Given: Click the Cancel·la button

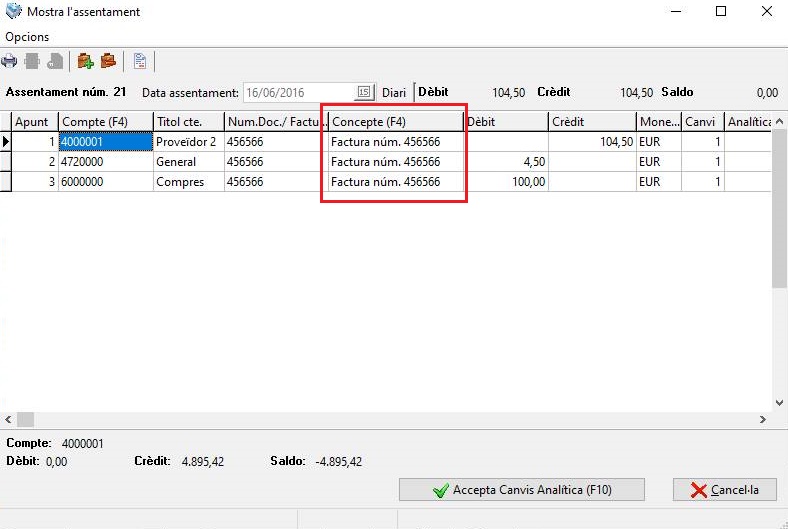Looking at the screenshot, I should [725, 489].
